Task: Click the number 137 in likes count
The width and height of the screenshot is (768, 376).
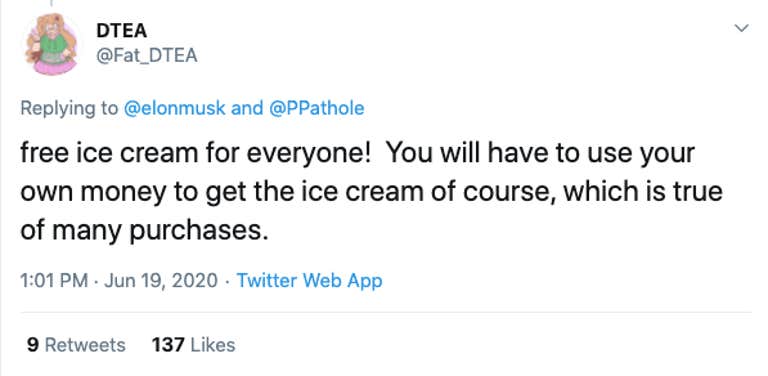Action: pos(168,345)
